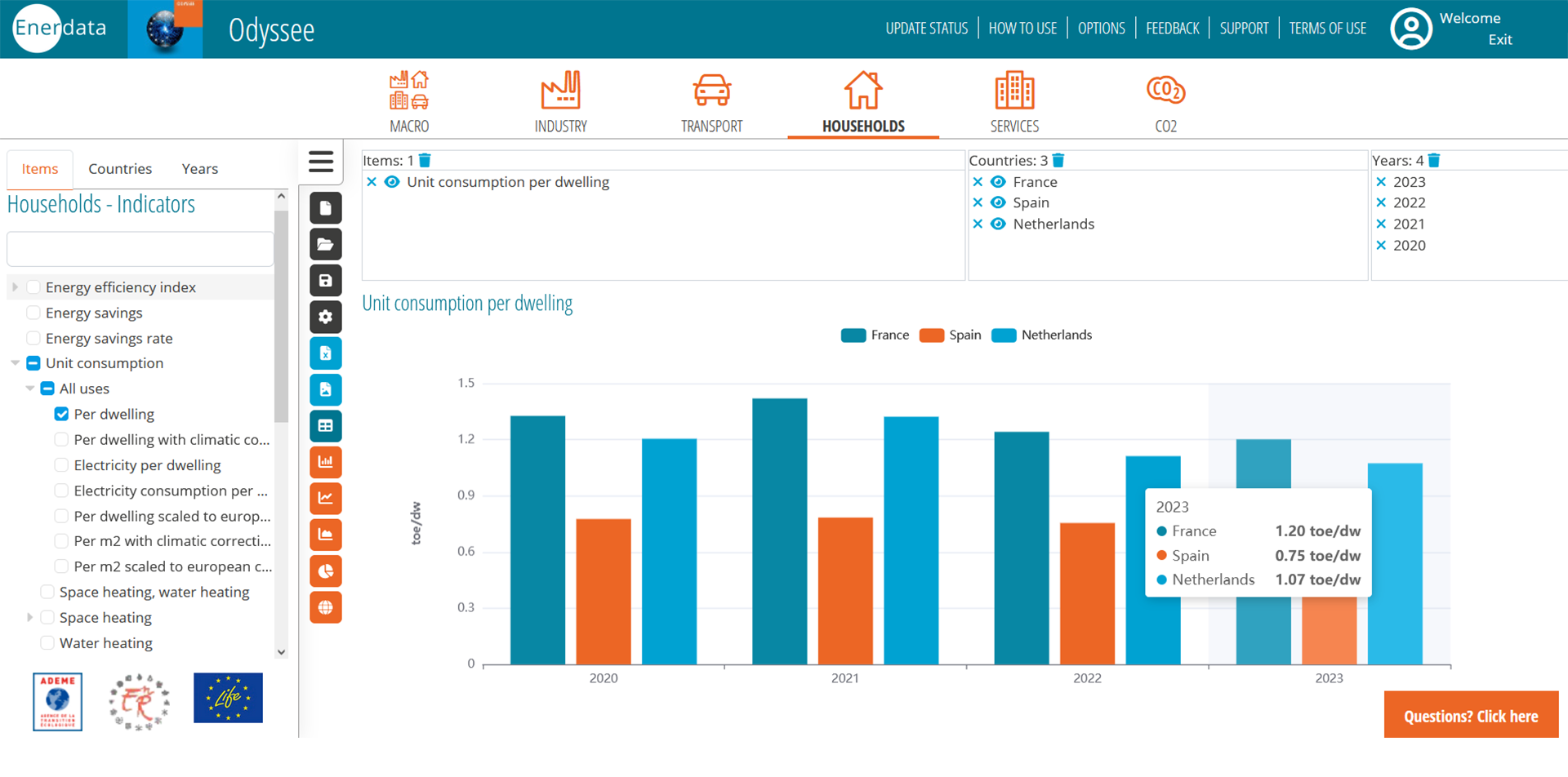1568x777 pixels.
Task: Collapse the Unit consumption tree node
Action: pos(15,363)
